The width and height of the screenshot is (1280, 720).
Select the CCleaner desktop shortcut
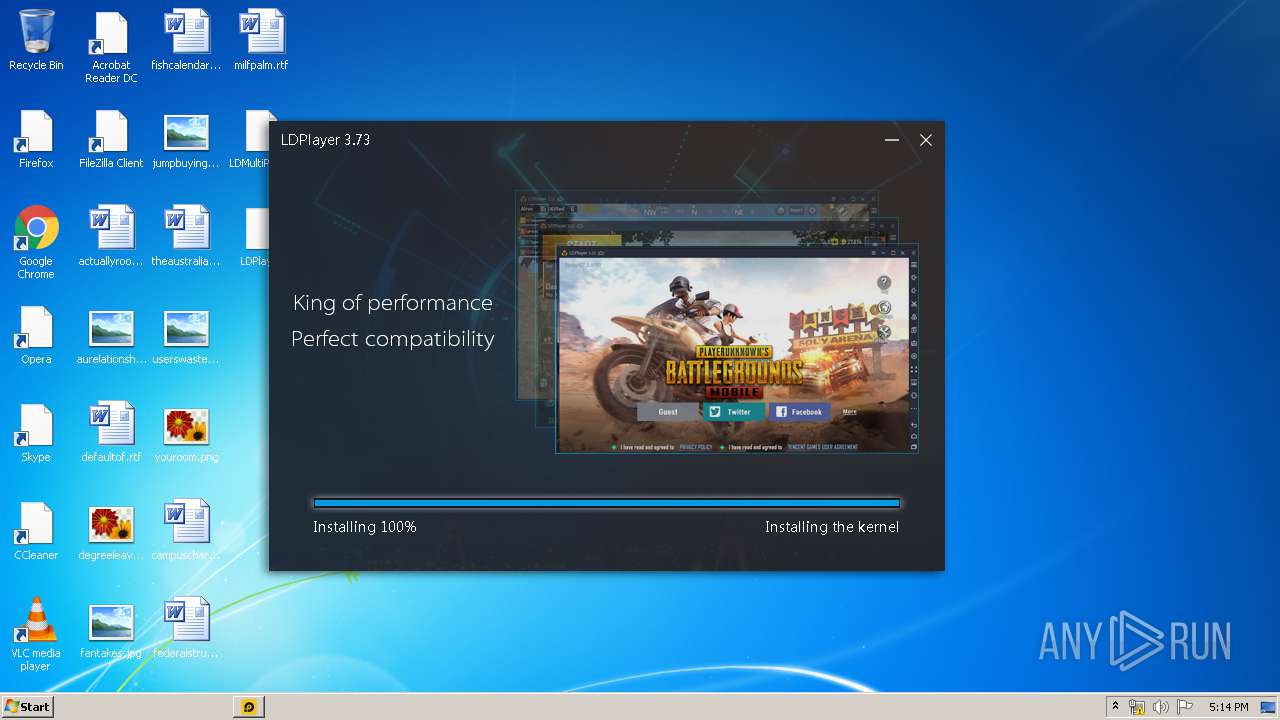click(36, 531)
